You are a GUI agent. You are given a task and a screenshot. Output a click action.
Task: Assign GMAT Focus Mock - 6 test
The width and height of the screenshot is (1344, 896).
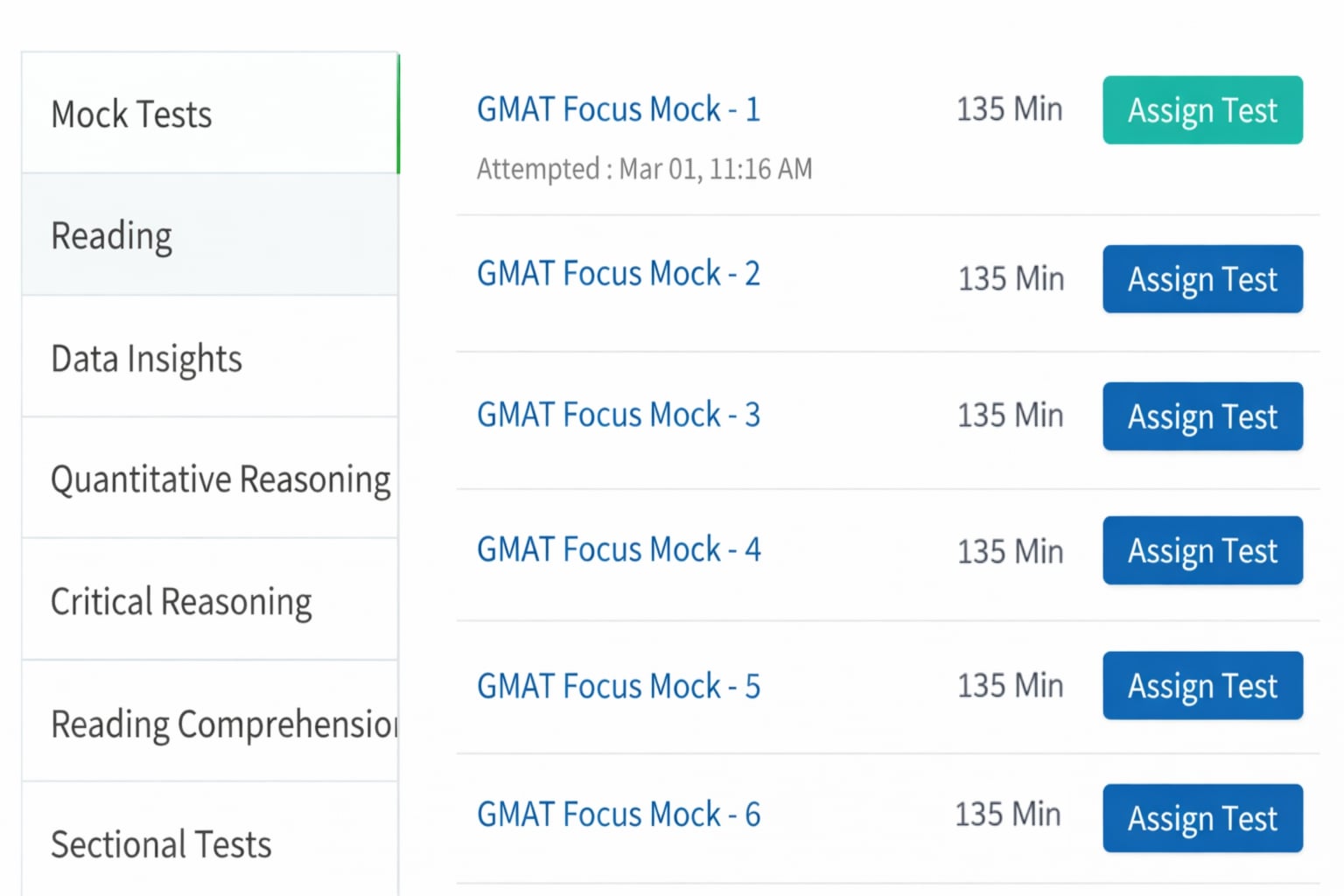(1202, 818)
